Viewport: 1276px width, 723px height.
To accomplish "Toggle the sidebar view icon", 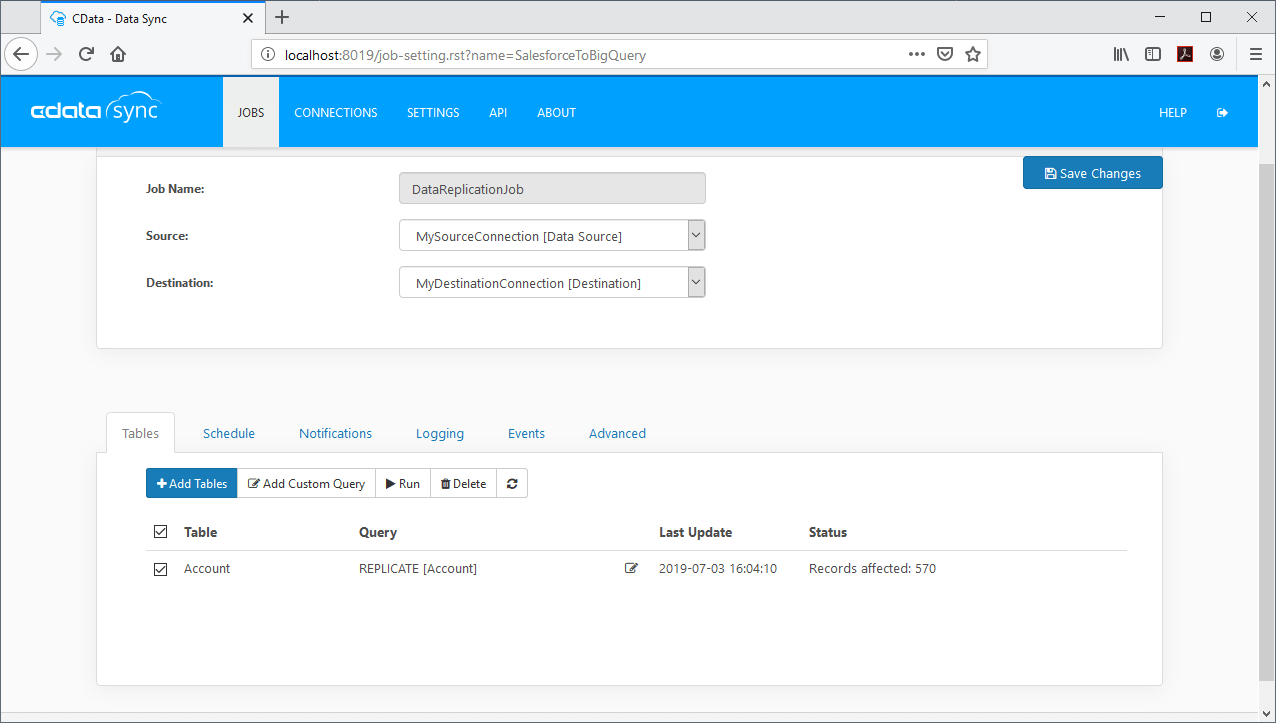I will (x=1153, y=55).
